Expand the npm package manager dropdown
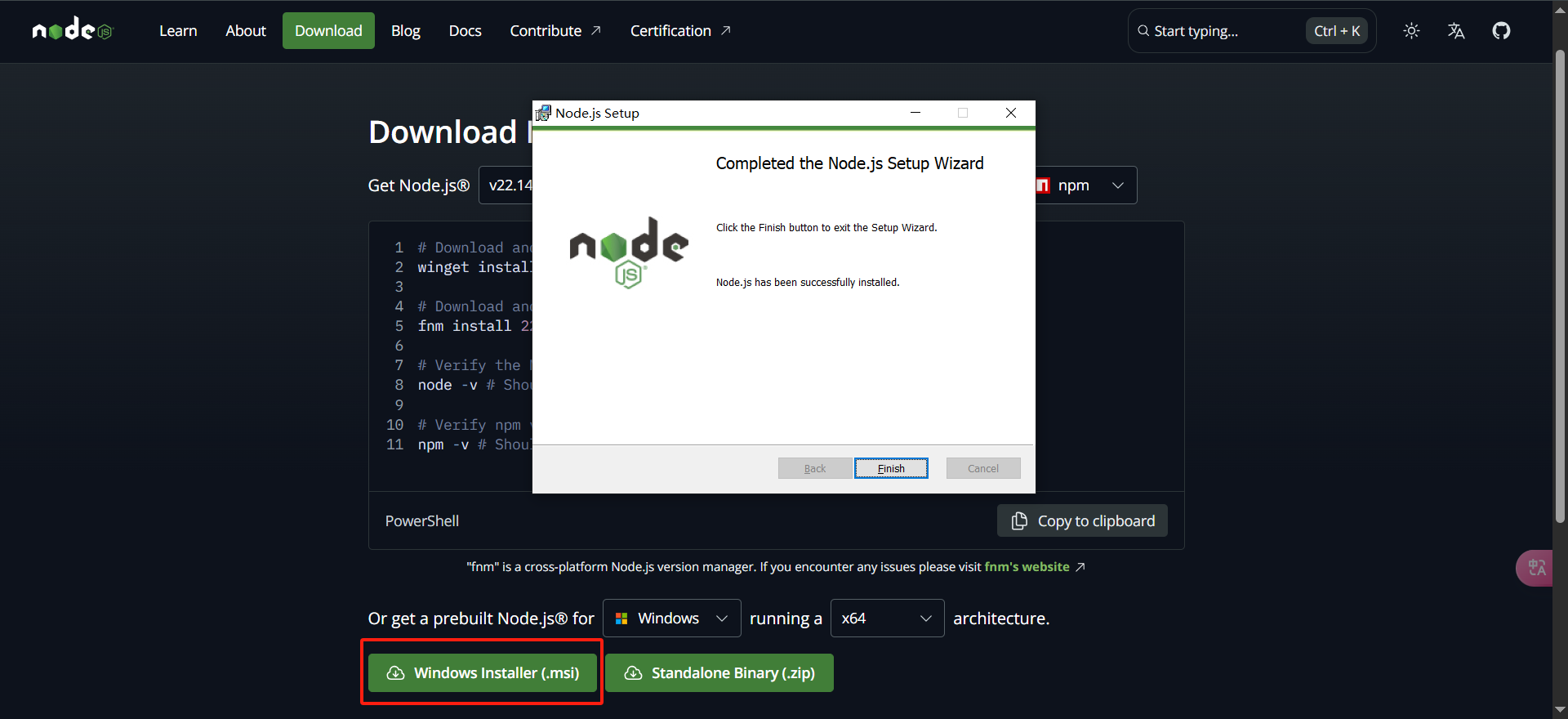 click(1085, 185)
